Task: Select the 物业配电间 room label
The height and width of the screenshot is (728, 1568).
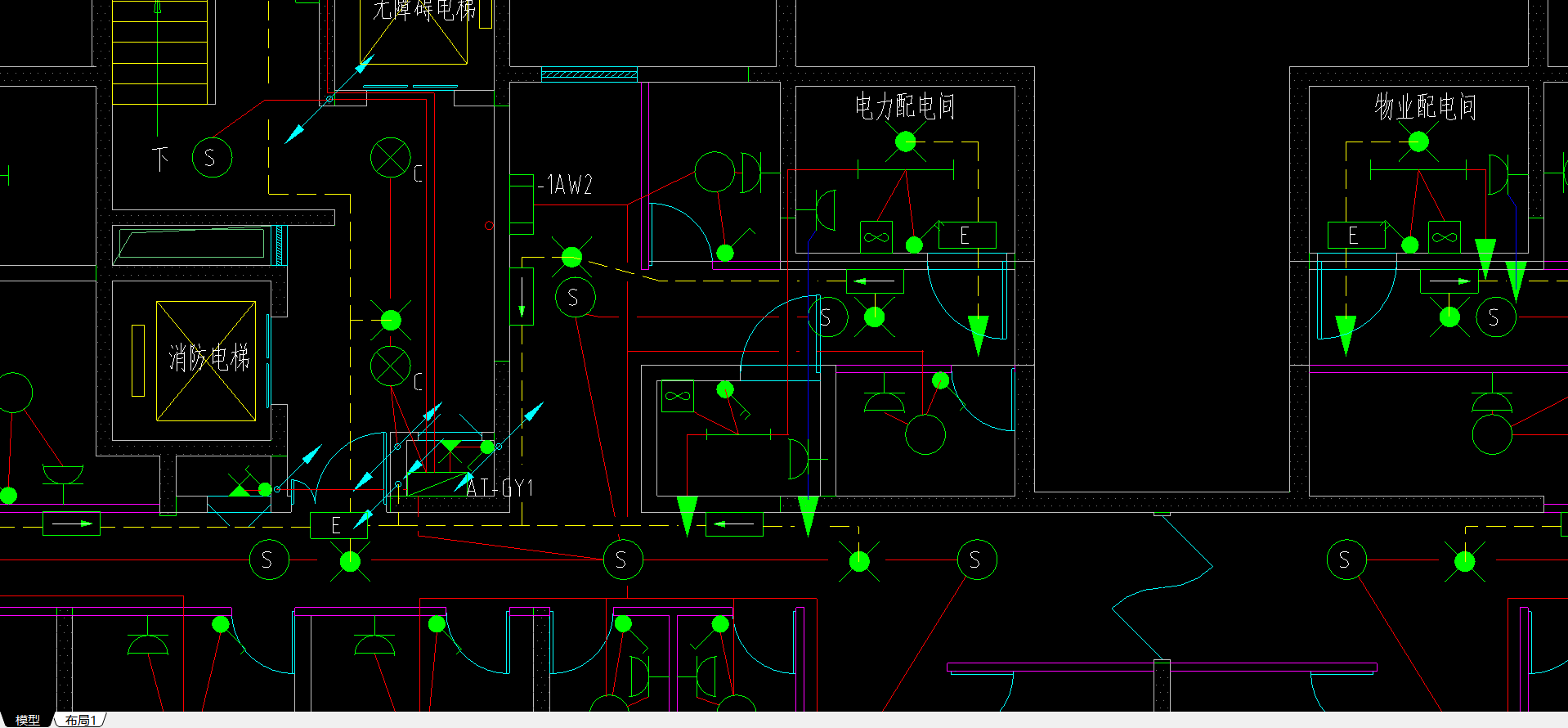Action: click(1425, 106)
